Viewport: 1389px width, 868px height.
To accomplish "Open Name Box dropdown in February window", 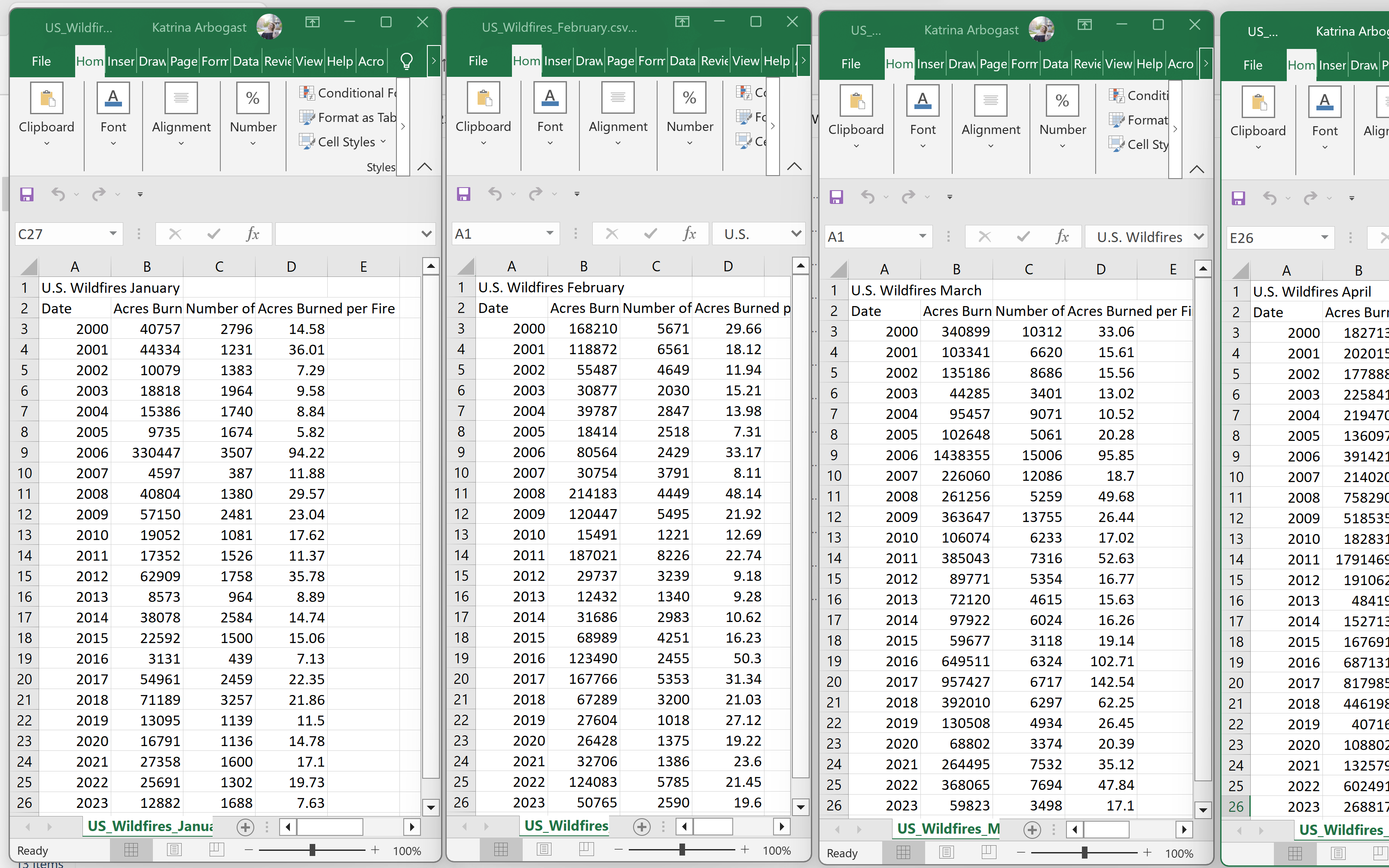I will coord(549,233).
